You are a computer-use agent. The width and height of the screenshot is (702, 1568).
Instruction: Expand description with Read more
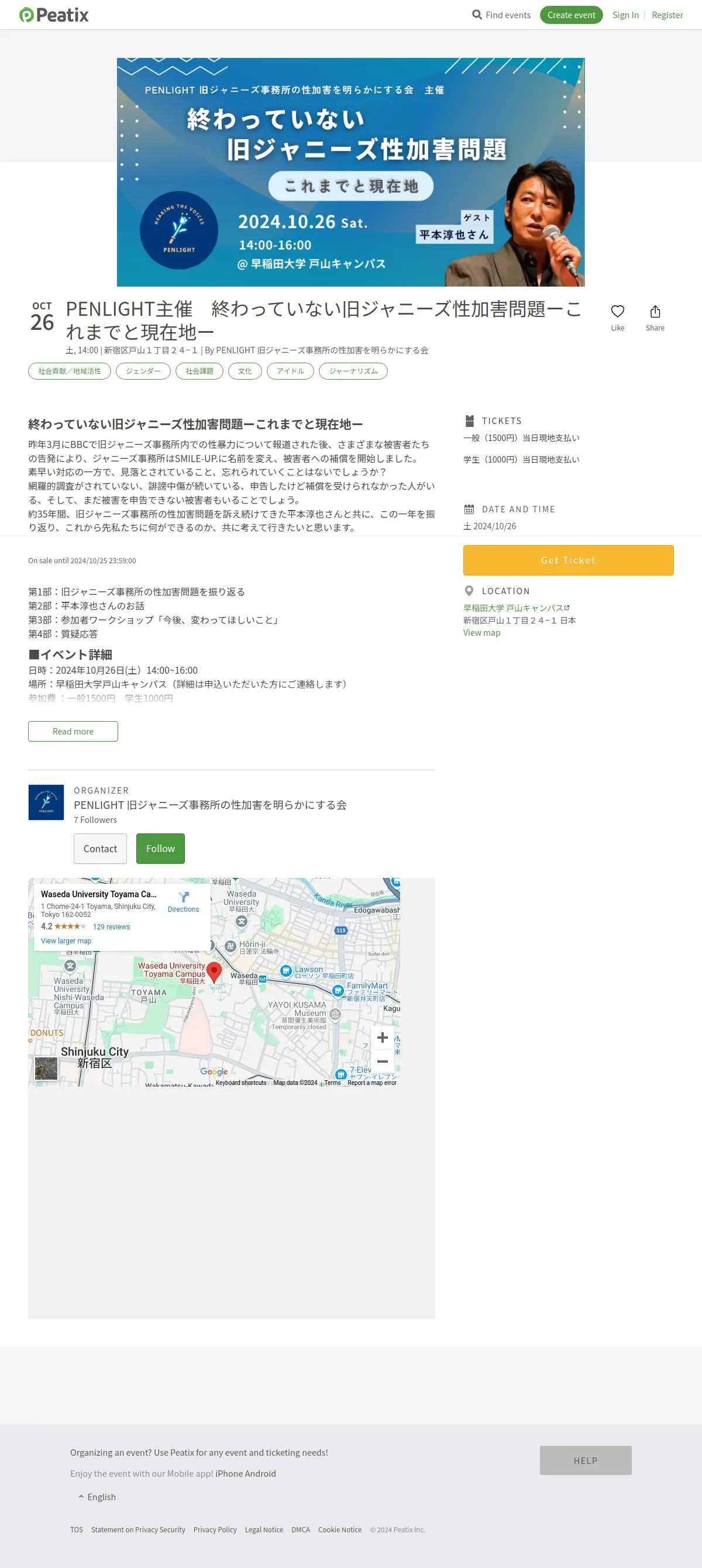click(x=73, y=731)
